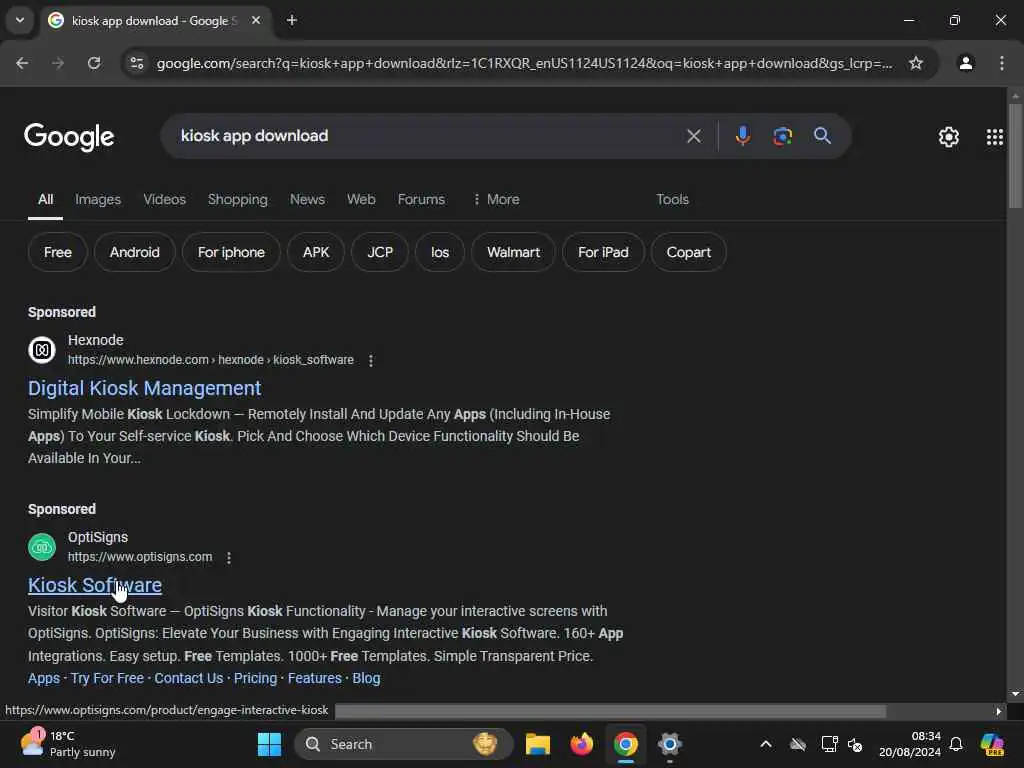Search by image with Google Lens

pyautogui.click(x=782, y=136)
